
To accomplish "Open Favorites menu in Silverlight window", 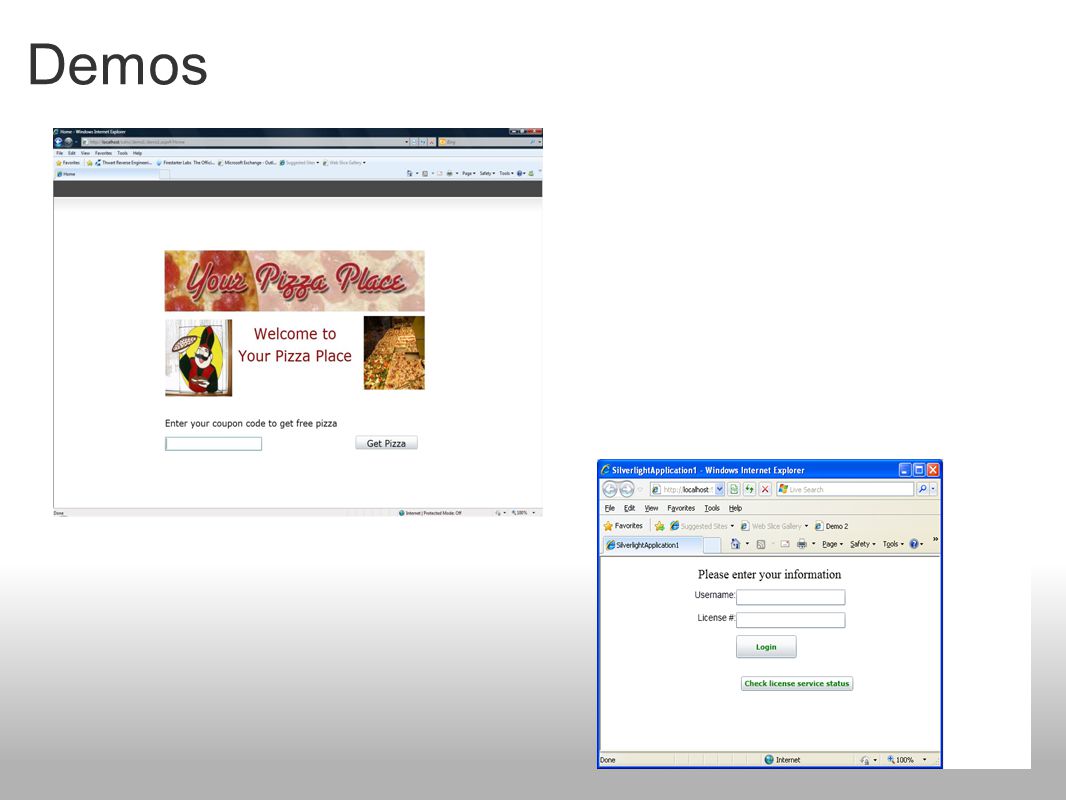I will pos(681,508).
